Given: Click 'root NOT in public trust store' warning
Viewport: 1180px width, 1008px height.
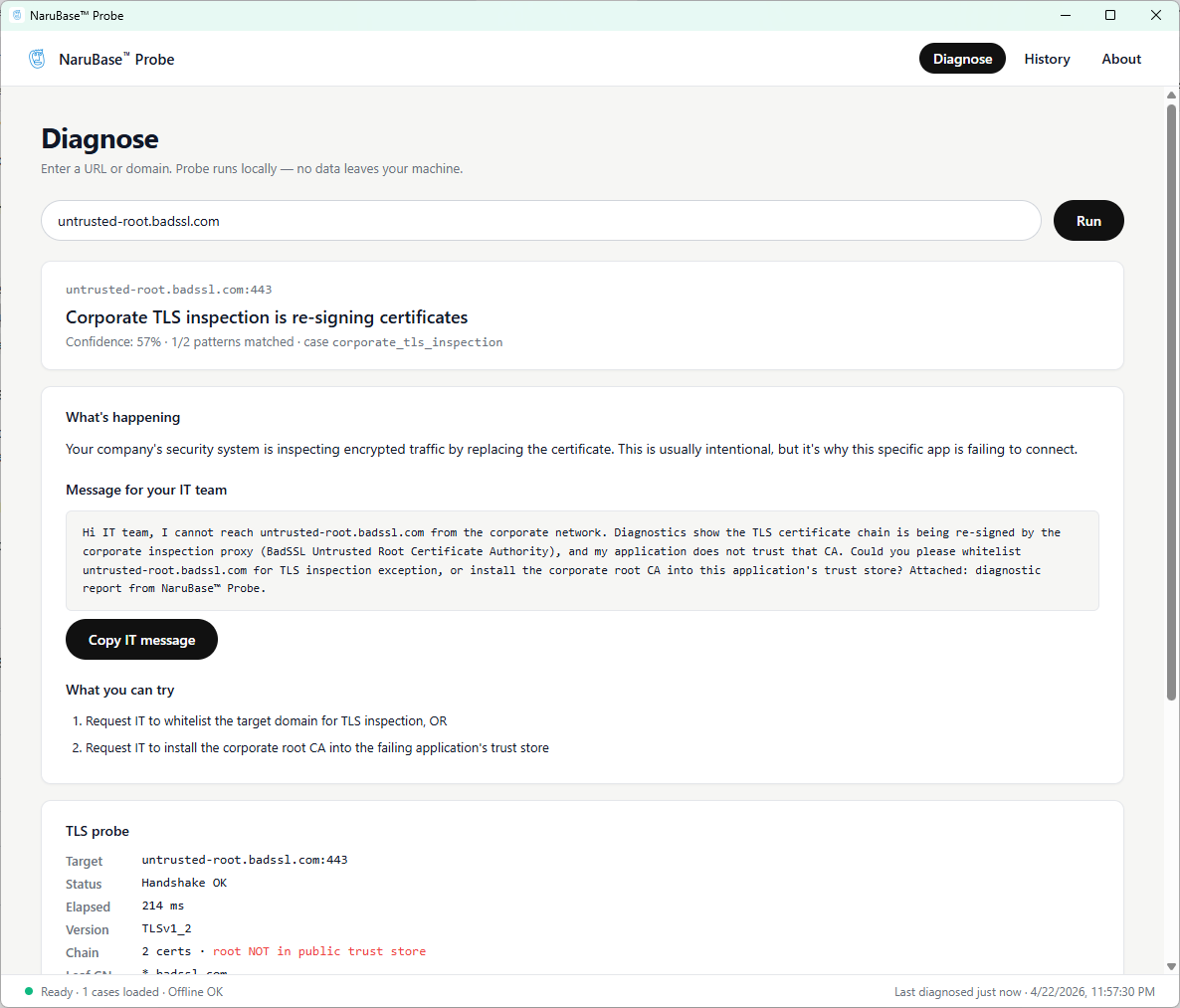Looking at the screenshot, I should click(319, 951).
